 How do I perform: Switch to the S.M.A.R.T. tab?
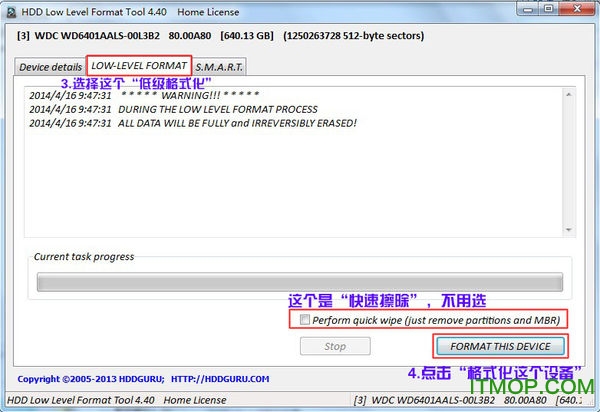(x=219, y=67)
